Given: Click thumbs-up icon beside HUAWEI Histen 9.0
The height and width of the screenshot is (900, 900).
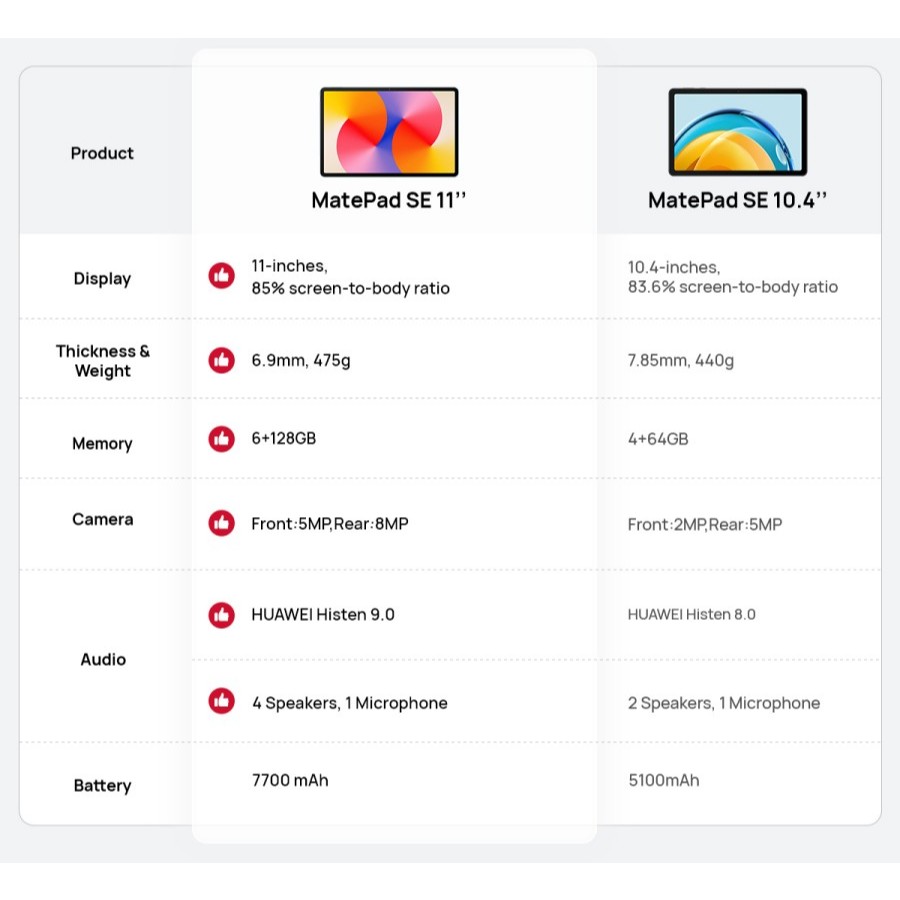Looking at the screenshot, I should (x=221, y=614).
